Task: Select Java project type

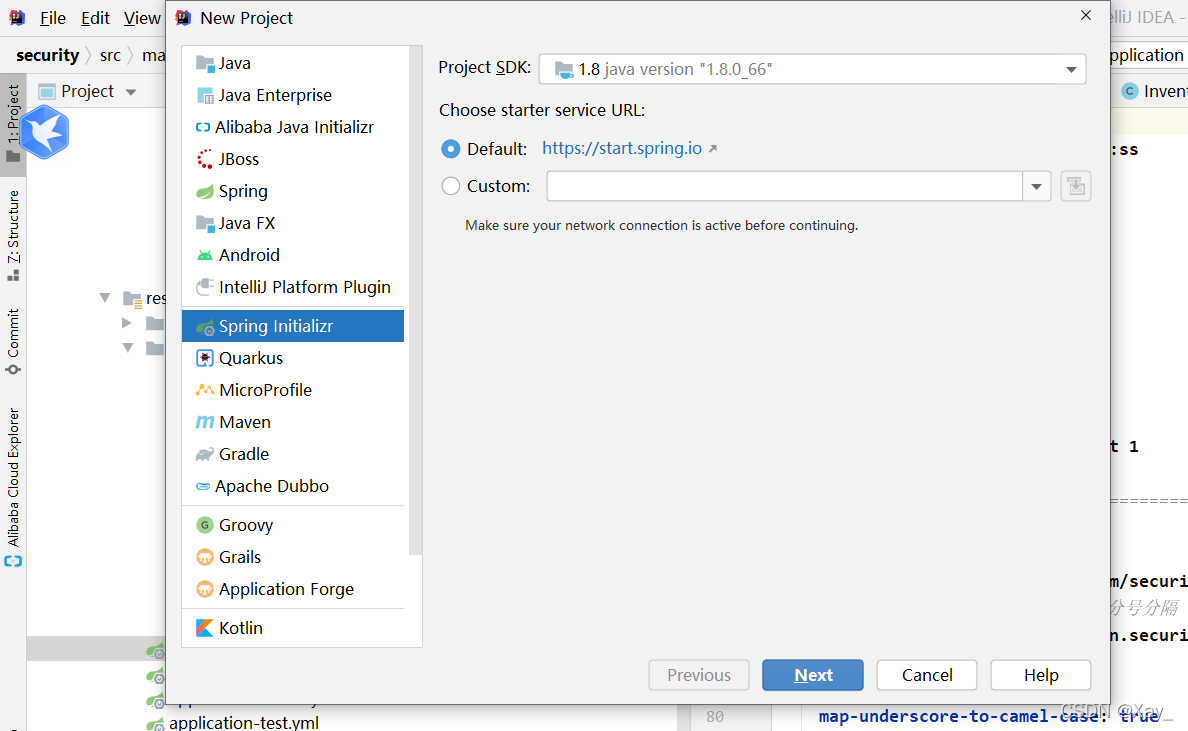Action: 292,64
